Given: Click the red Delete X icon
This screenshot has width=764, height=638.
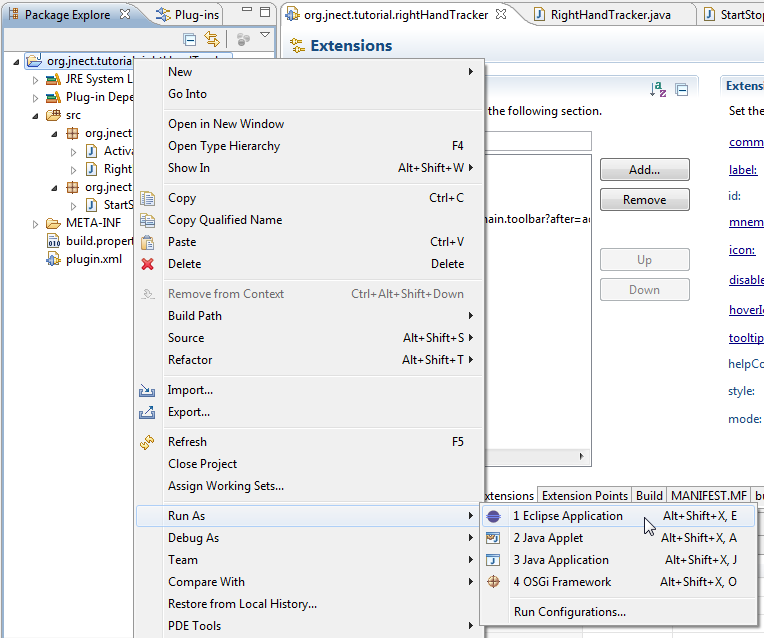Looking at the screenshot, I should [147, 264].
